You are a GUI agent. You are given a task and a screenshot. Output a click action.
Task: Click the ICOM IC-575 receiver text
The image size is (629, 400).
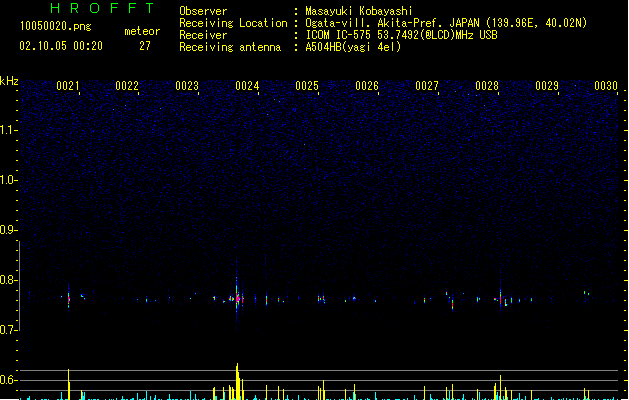(401, 35)
